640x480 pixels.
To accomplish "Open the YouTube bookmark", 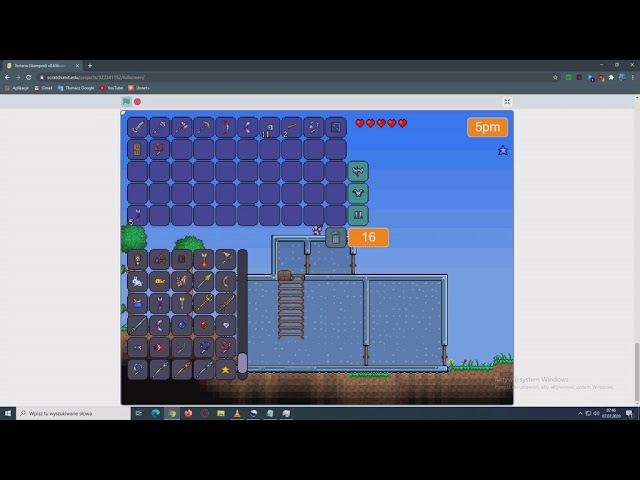I will (111, 88).
